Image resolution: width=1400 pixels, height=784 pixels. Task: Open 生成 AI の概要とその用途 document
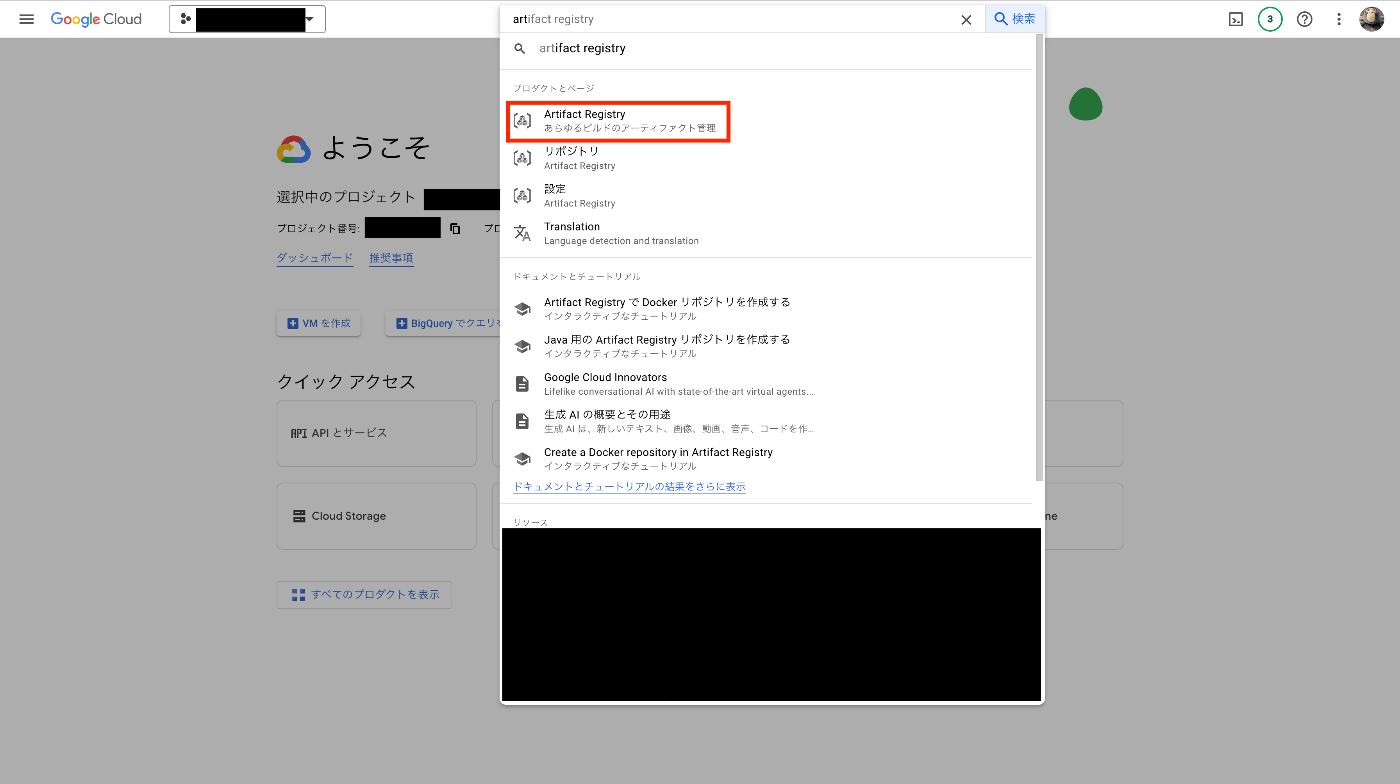point(768,421)
